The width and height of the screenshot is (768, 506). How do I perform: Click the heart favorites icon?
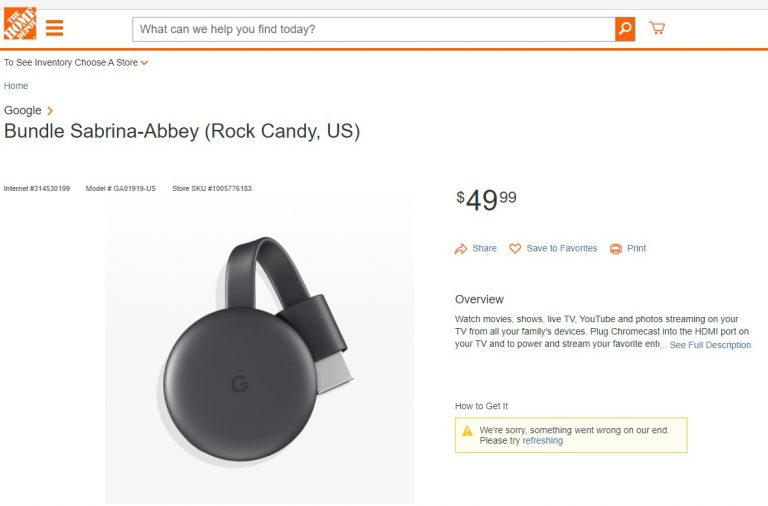click(x=515, y=249)
